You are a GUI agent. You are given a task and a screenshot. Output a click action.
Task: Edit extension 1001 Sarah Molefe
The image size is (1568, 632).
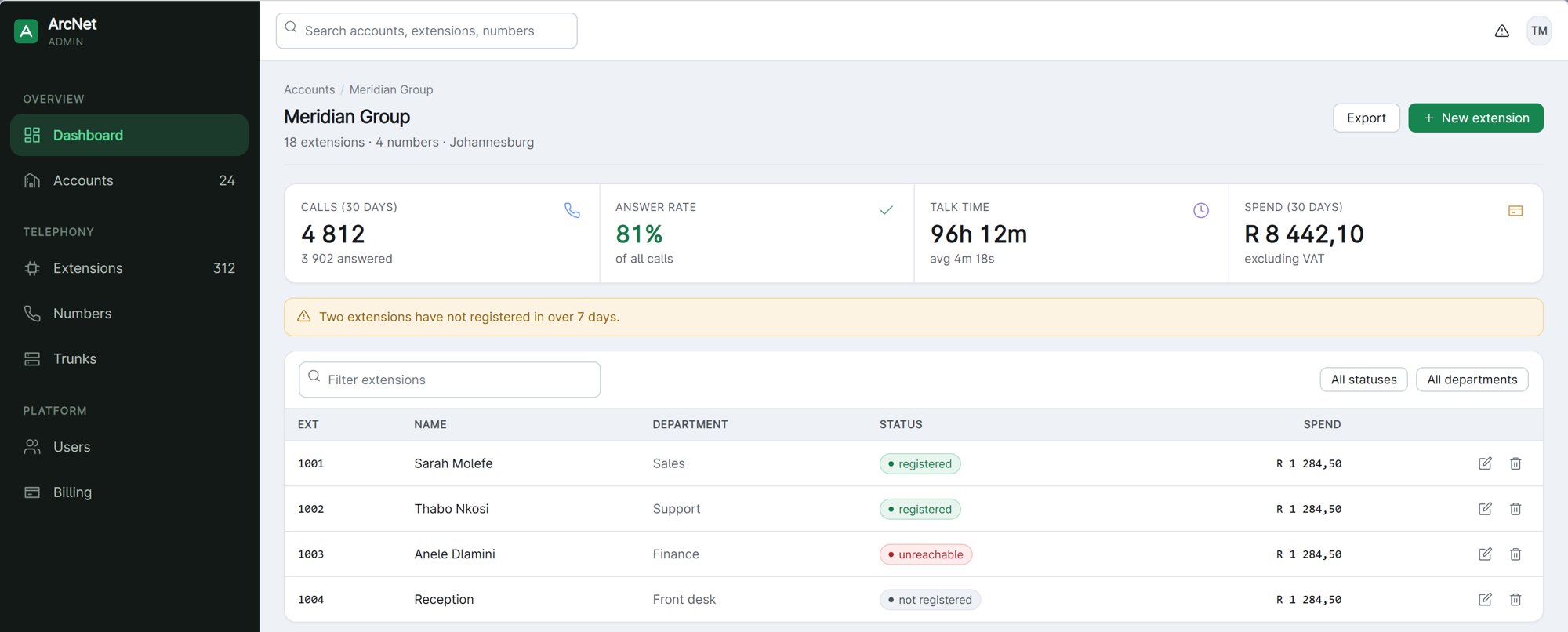[x=1485, y=463]
